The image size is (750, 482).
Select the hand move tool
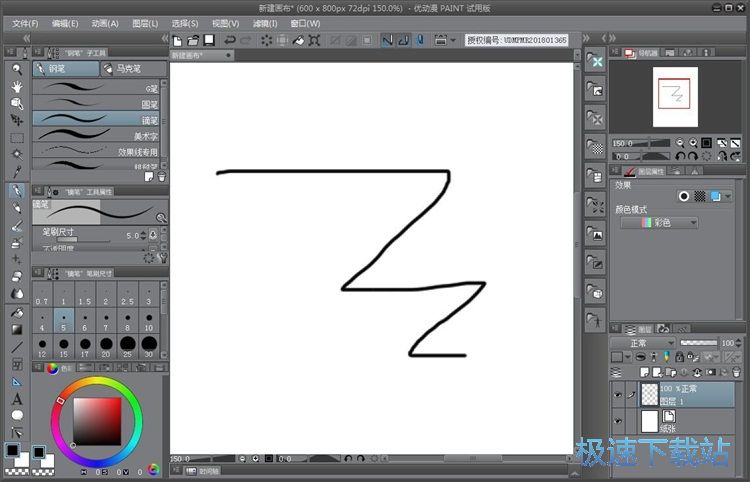pyautogui.click(x=17, y=86)
